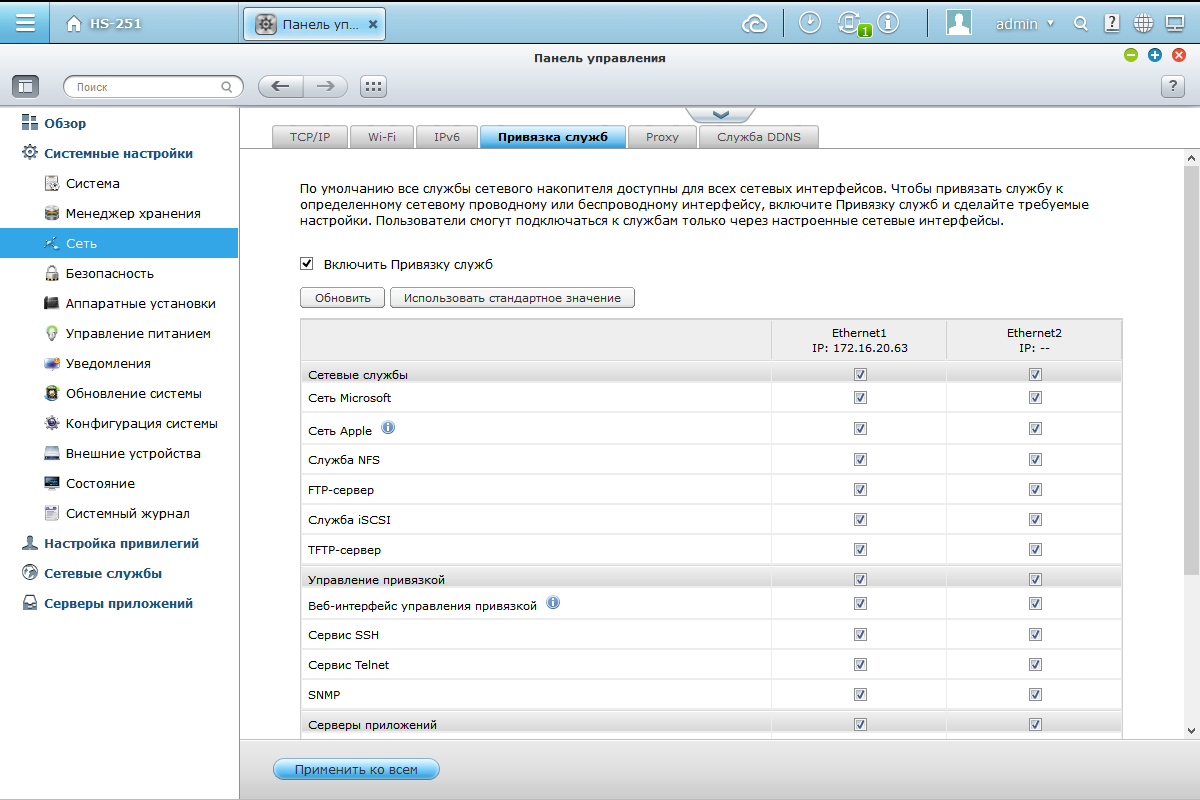
Task: Click the Поиск search field
Action: point(153,87)
